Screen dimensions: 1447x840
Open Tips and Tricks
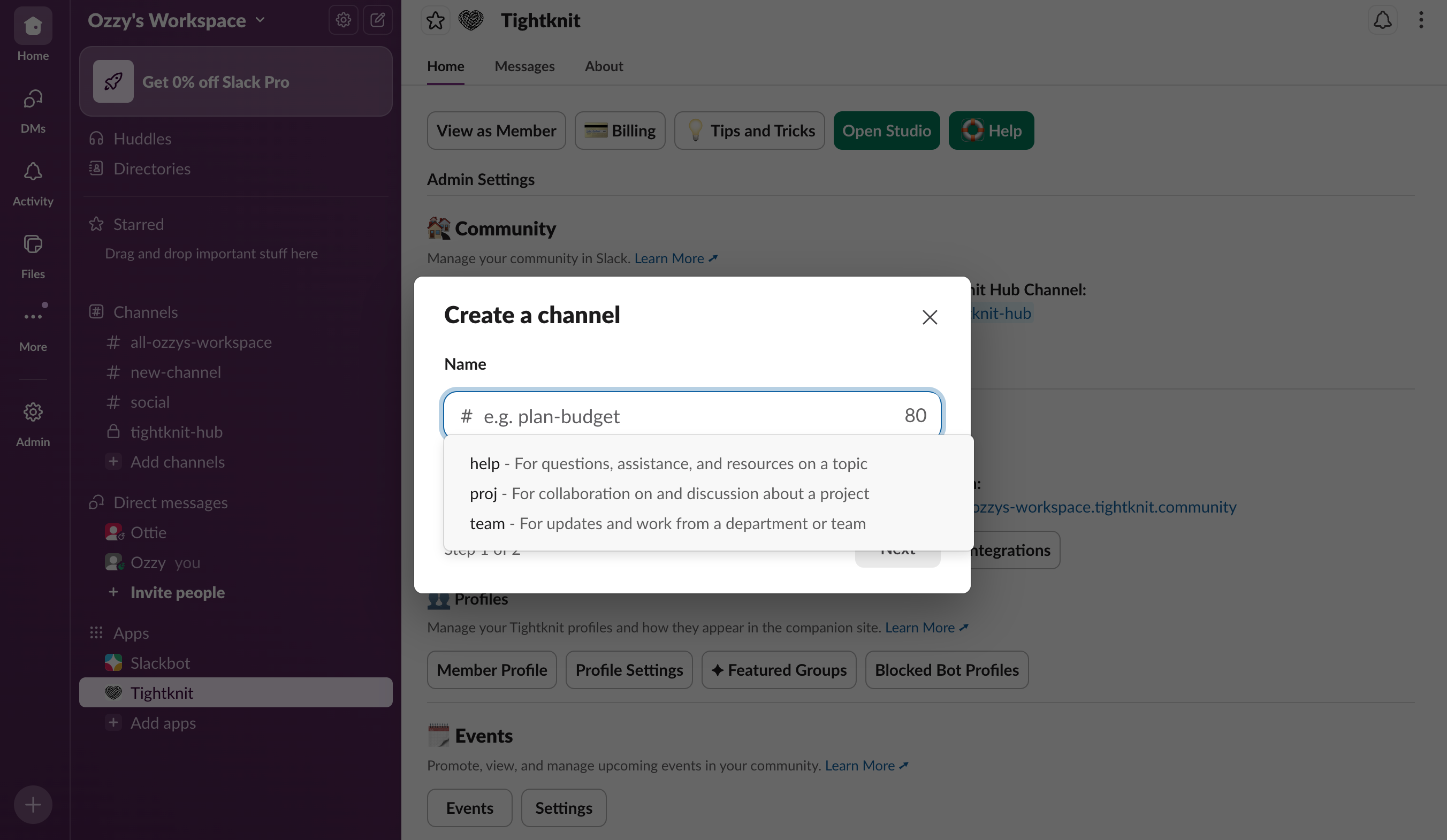(x=749, y=131)
